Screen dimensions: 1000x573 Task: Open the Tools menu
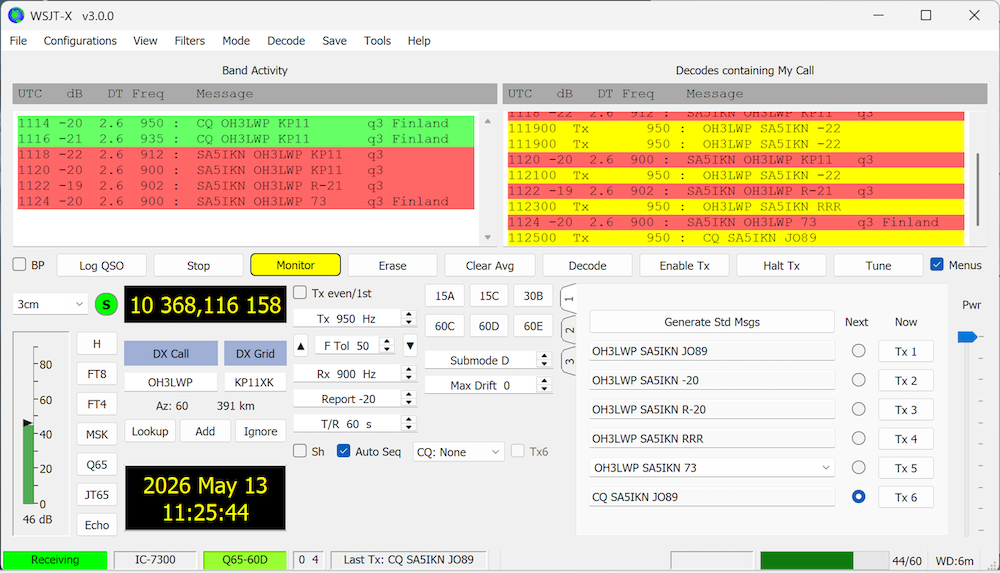[378, 41]
